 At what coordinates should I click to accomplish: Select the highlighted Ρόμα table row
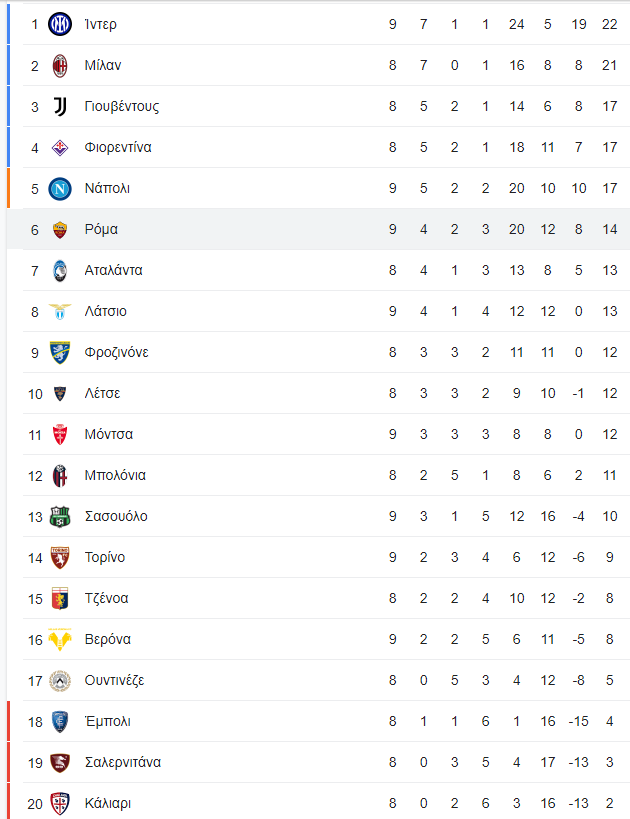318,229
